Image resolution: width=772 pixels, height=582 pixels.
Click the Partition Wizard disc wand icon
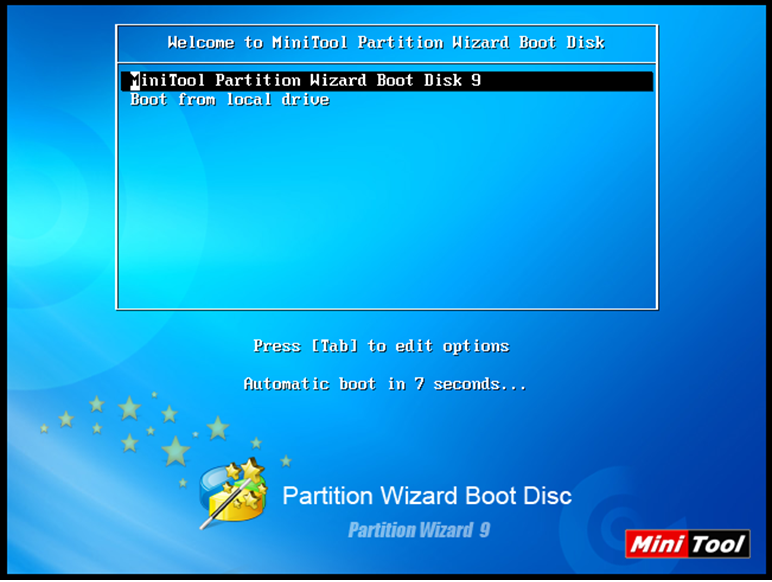(x=233, y=494)
